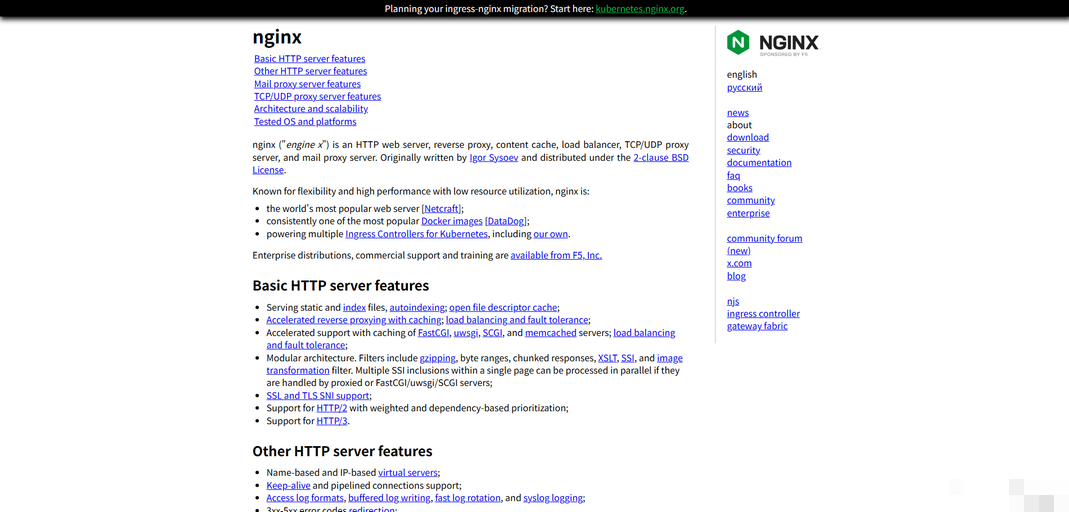Jump to Basic HTTP server features
The image size is (1069, 512).
[x=310, y=59]
